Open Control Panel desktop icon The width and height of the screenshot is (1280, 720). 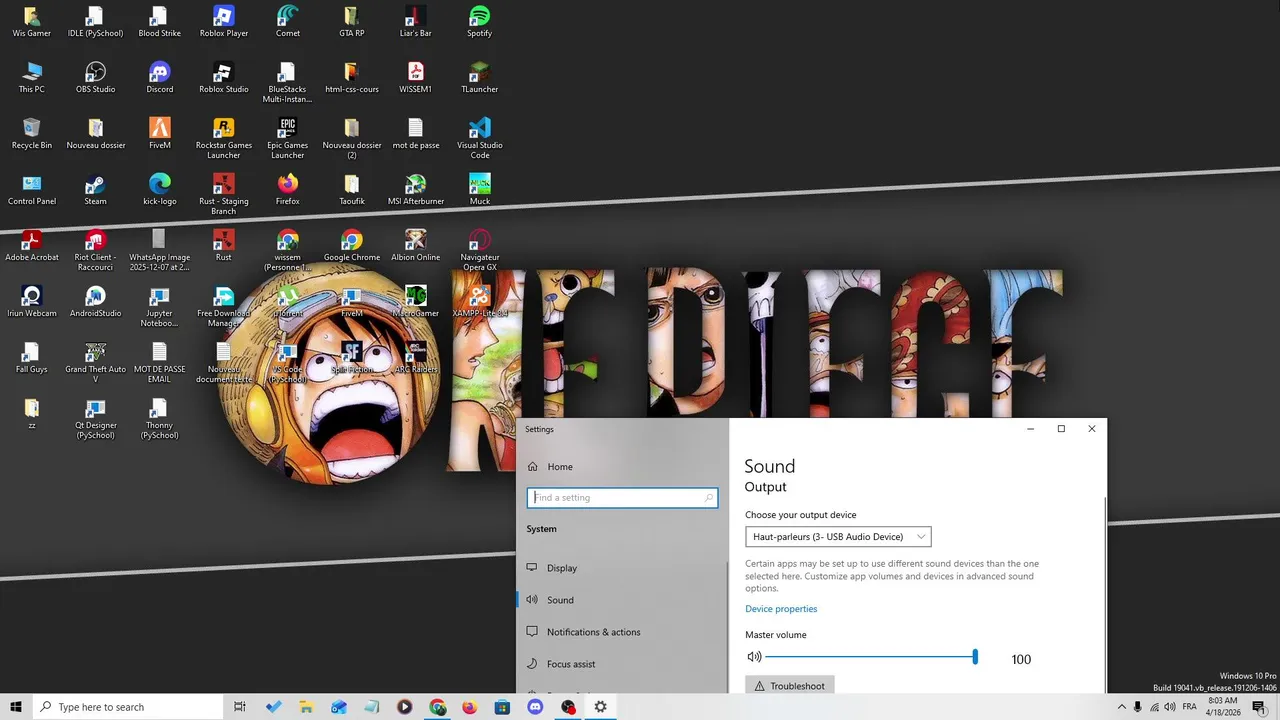tap(31, 190)
